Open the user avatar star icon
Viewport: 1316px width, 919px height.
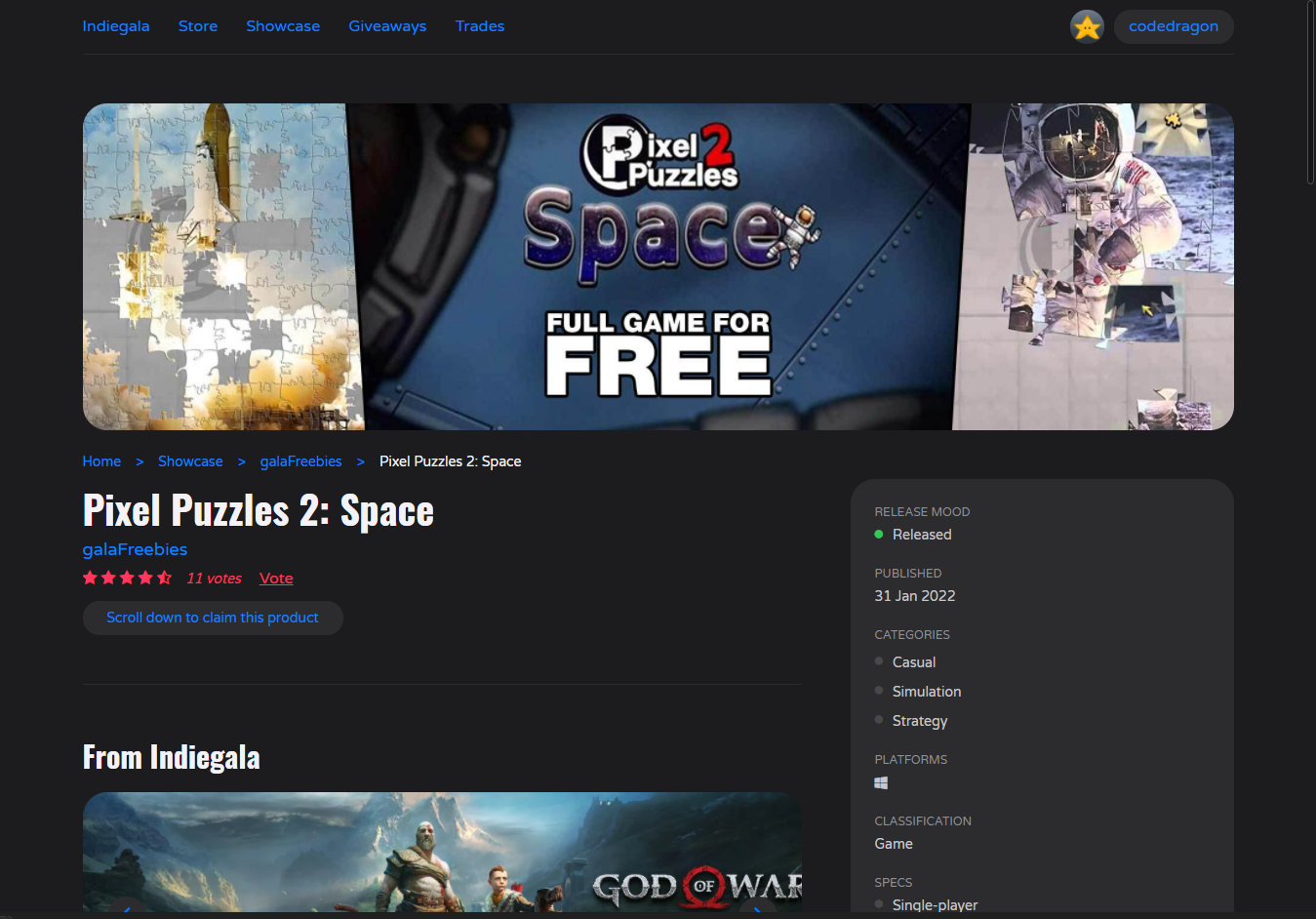(x=1087, y=26)
